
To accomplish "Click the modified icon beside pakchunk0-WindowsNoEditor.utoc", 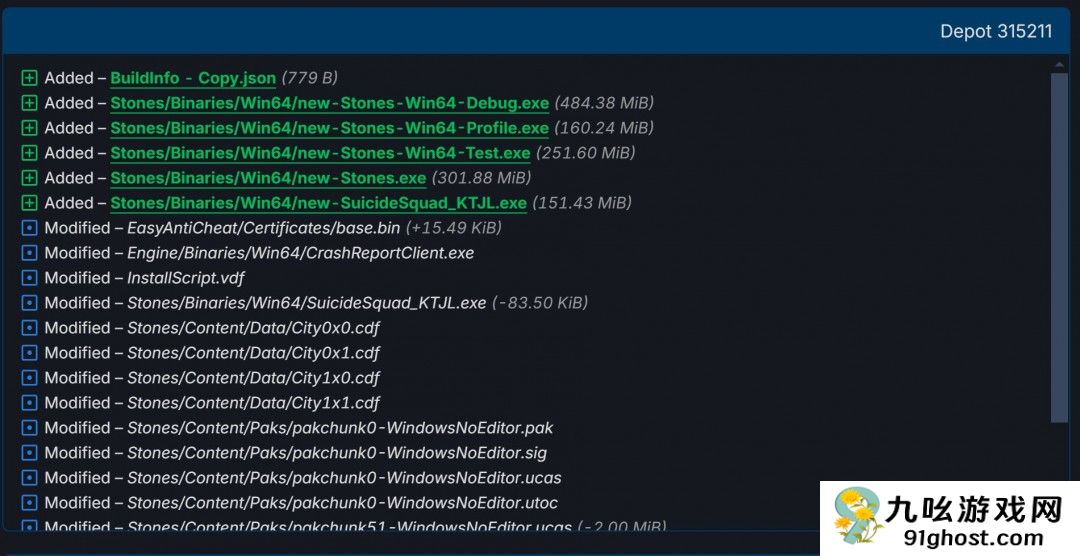I will tap(29, 503).
